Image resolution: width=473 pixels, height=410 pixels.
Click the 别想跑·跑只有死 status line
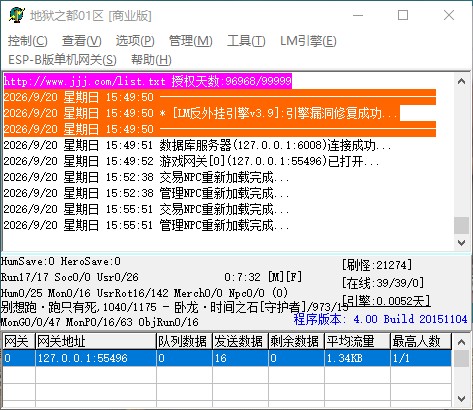coord(174,307)
